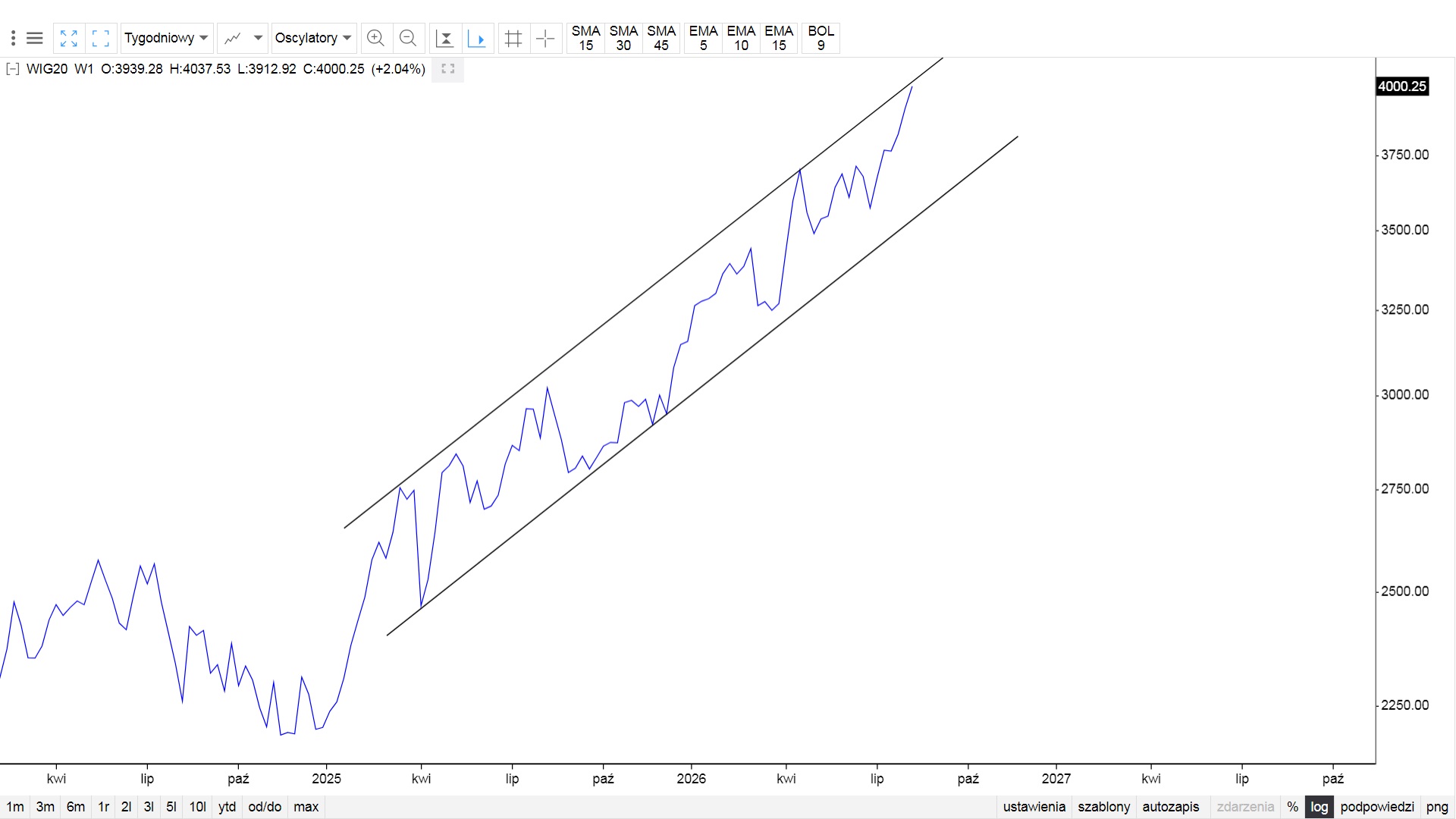Select the 3m time range
The width and height of the screenshot is (1456, 819).
point(45,807)
